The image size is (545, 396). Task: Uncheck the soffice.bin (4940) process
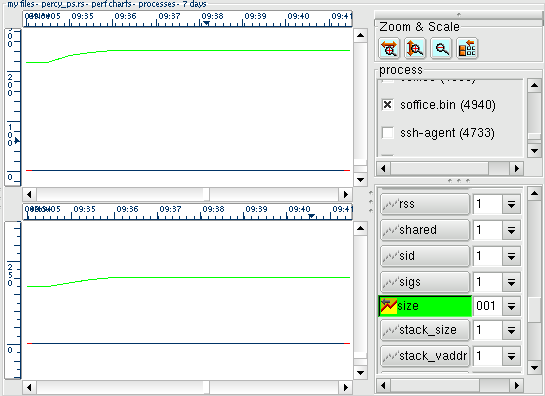[388, 105]
